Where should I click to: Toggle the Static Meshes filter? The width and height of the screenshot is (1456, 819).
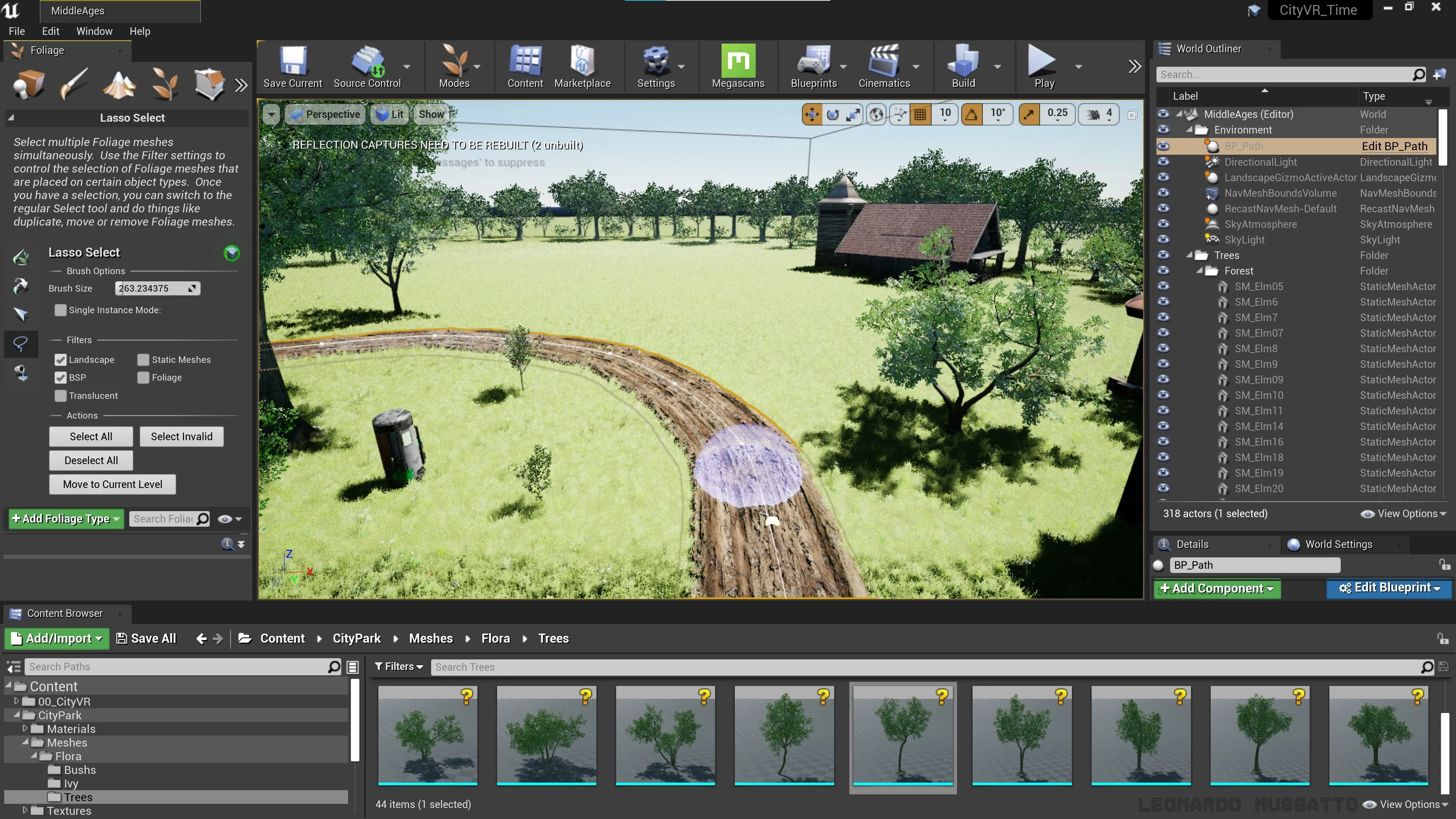tap(143, 359)
